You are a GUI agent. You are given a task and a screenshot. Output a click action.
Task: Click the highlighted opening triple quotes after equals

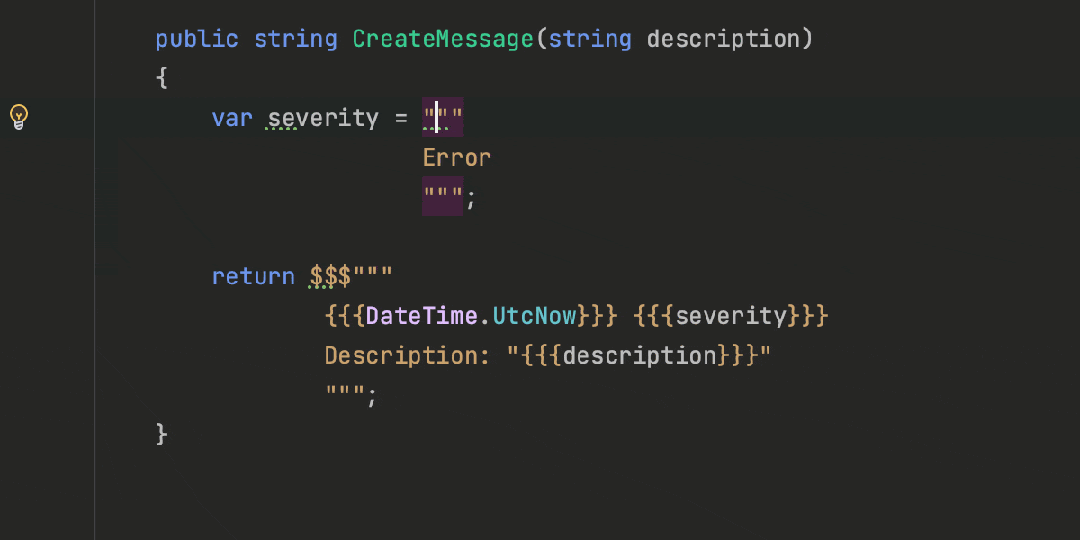coord(443,117)
